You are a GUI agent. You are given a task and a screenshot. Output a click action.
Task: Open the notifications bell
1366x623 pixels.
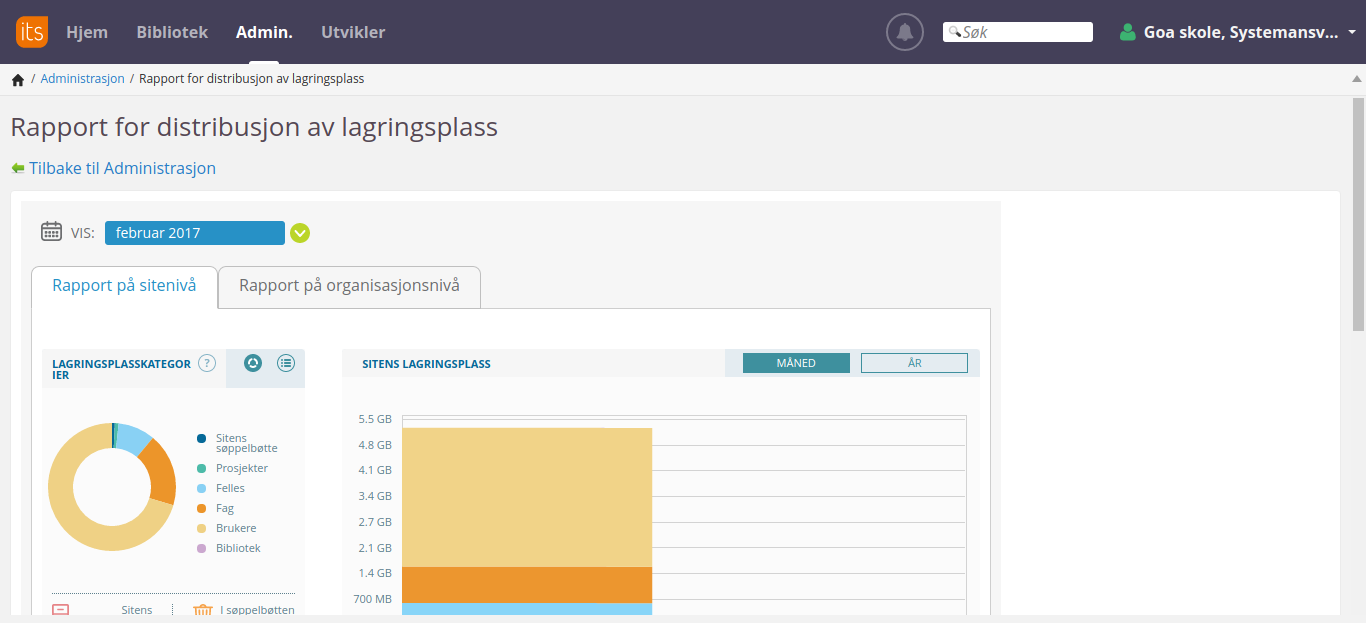(x=905, y=32)
